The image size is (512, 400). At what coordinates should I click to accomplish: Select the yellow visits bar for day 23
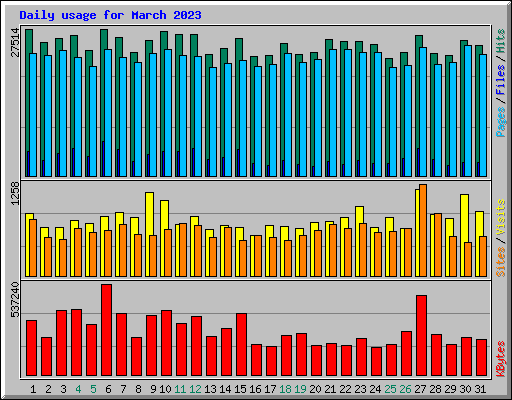(358, 241)
